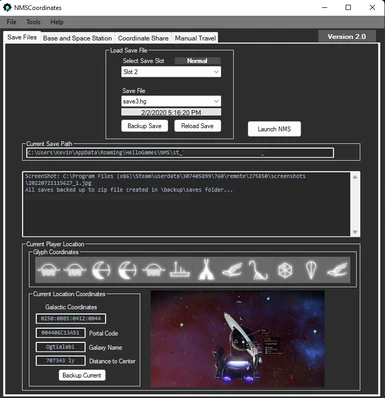Minimize the NMSCoordinates window
The width and height of the screenshot is (385, 398).
tap(324, 7)
